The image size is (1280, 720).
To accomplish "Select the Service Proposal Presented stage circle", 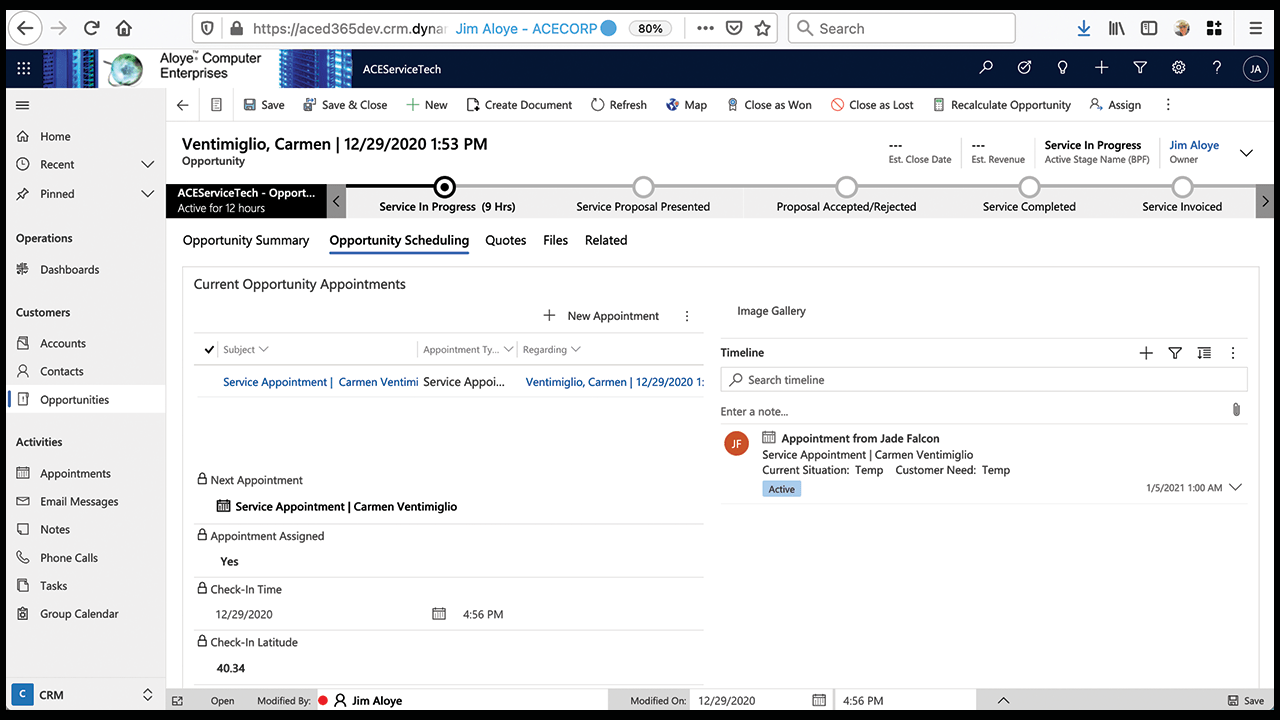I will click(x=643, y=187).
